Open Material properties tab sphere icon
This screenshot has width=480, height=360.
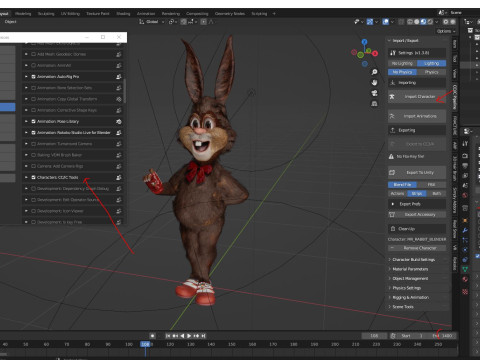coord(465,279)
